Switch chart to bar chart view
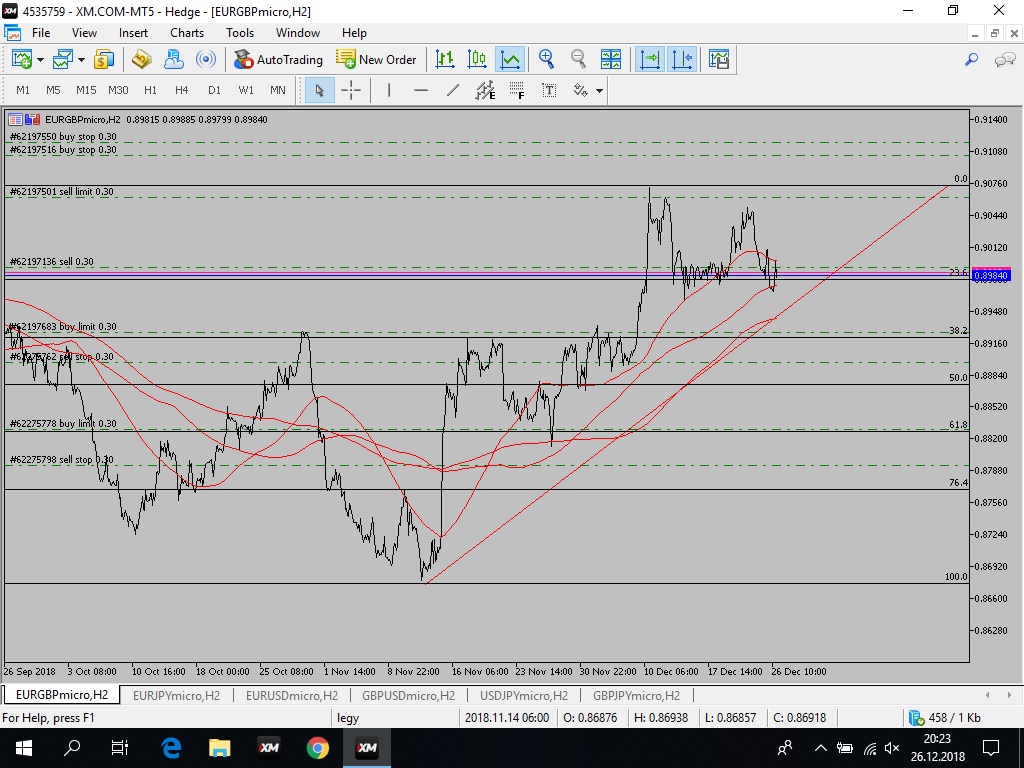Viewport: 1024px width, 768px height. point(445,60)
